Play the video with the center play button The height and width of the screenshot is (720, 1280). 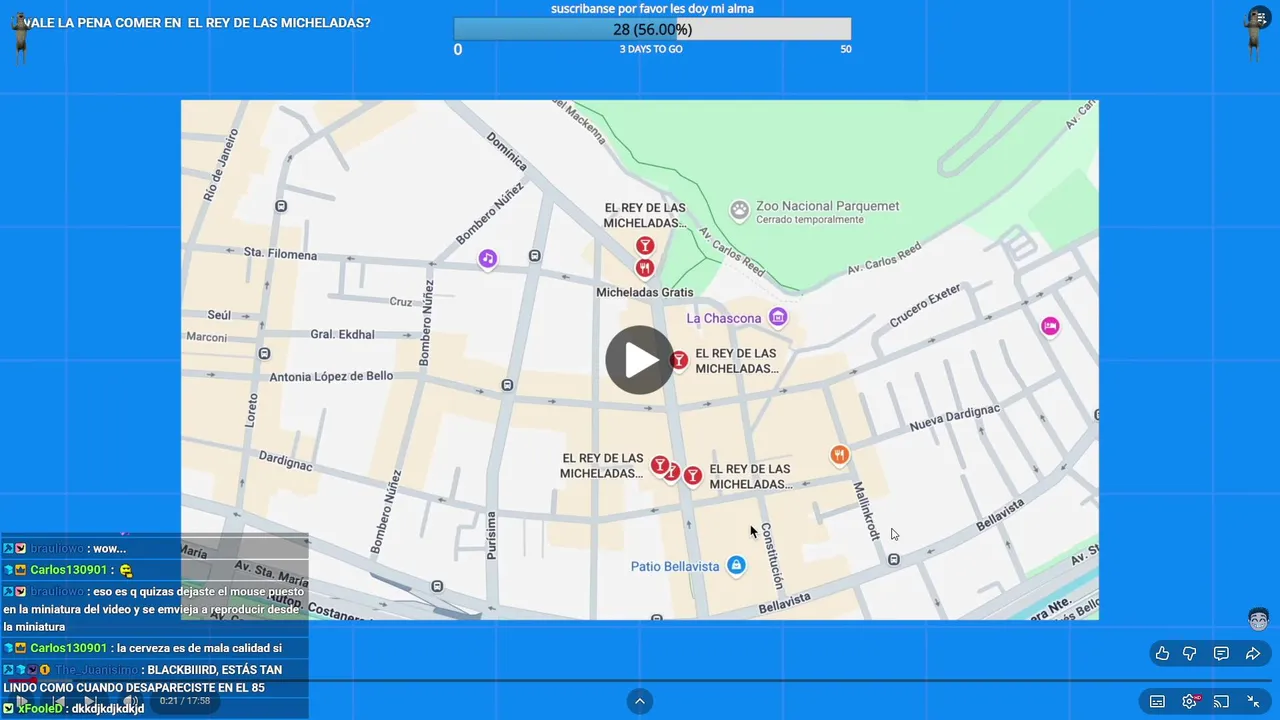click(x=640, y=360)
